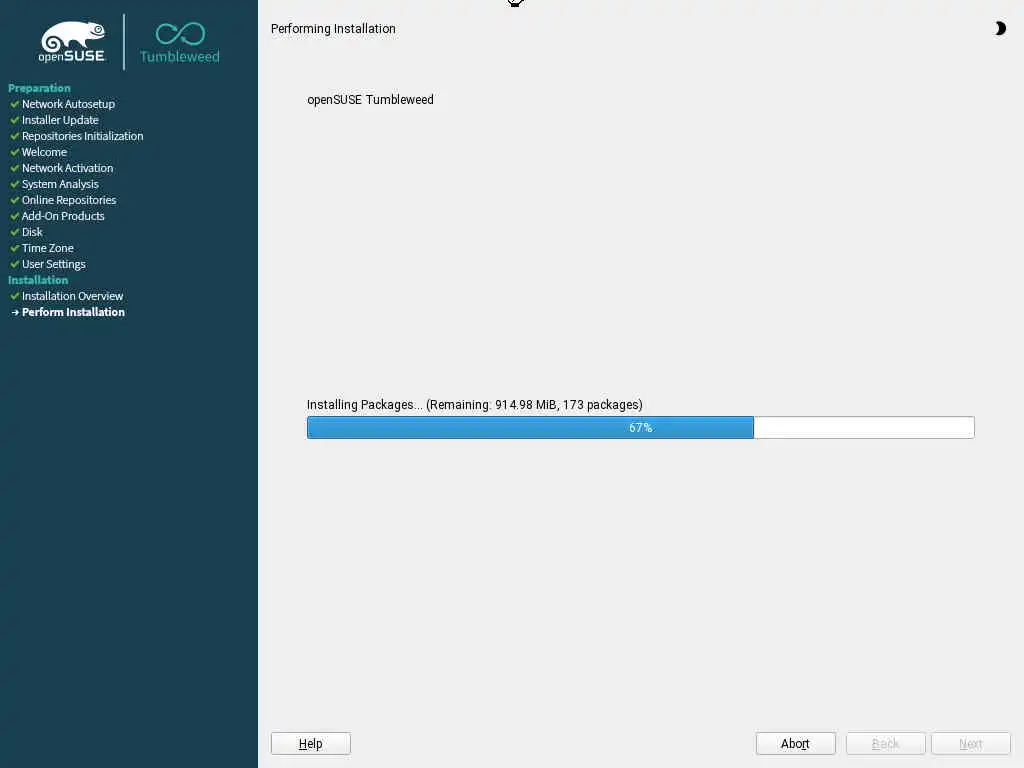1024x768 pixels.
Task: Click the checkmark beside Repositories Initialization
Action: (14, 136)
